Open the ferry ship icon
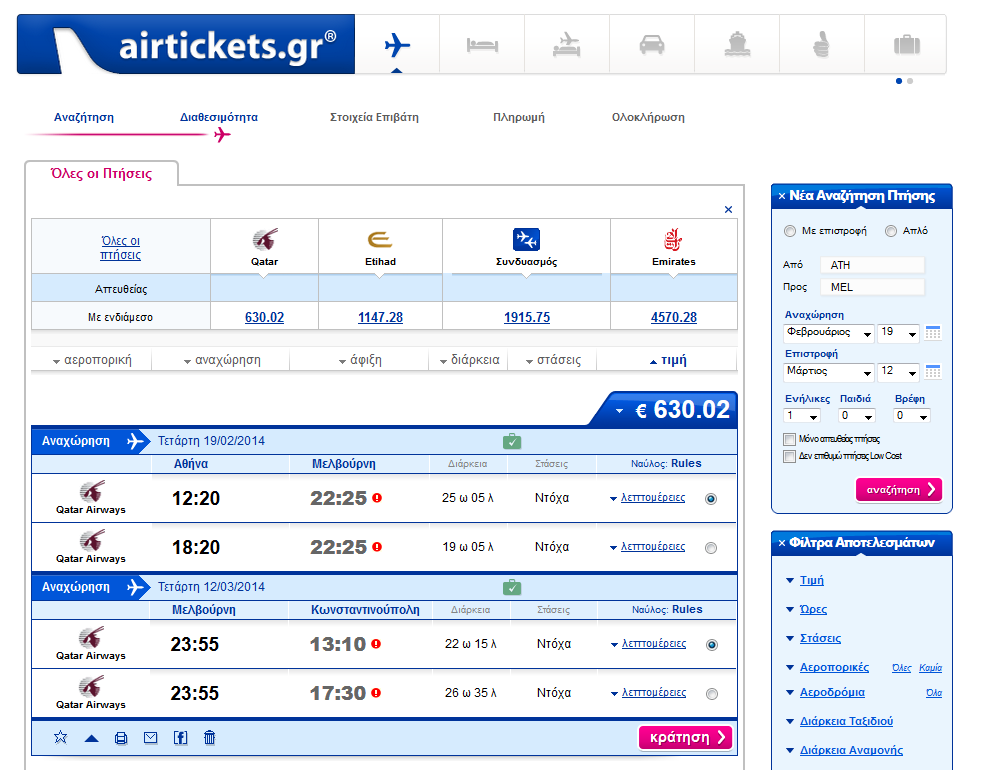This screenshot has height=770, width=983. [x=737, y=45]
